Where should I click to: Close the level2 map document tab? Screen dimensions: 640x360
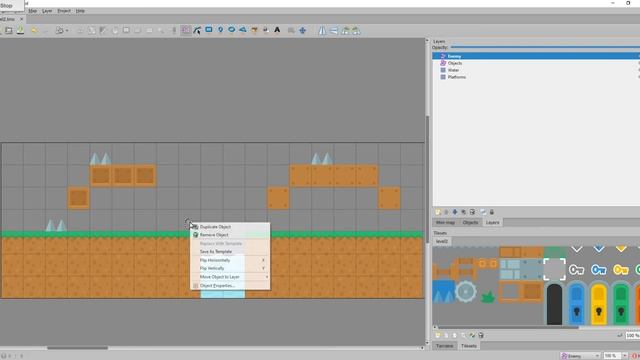tap(22, 19)
